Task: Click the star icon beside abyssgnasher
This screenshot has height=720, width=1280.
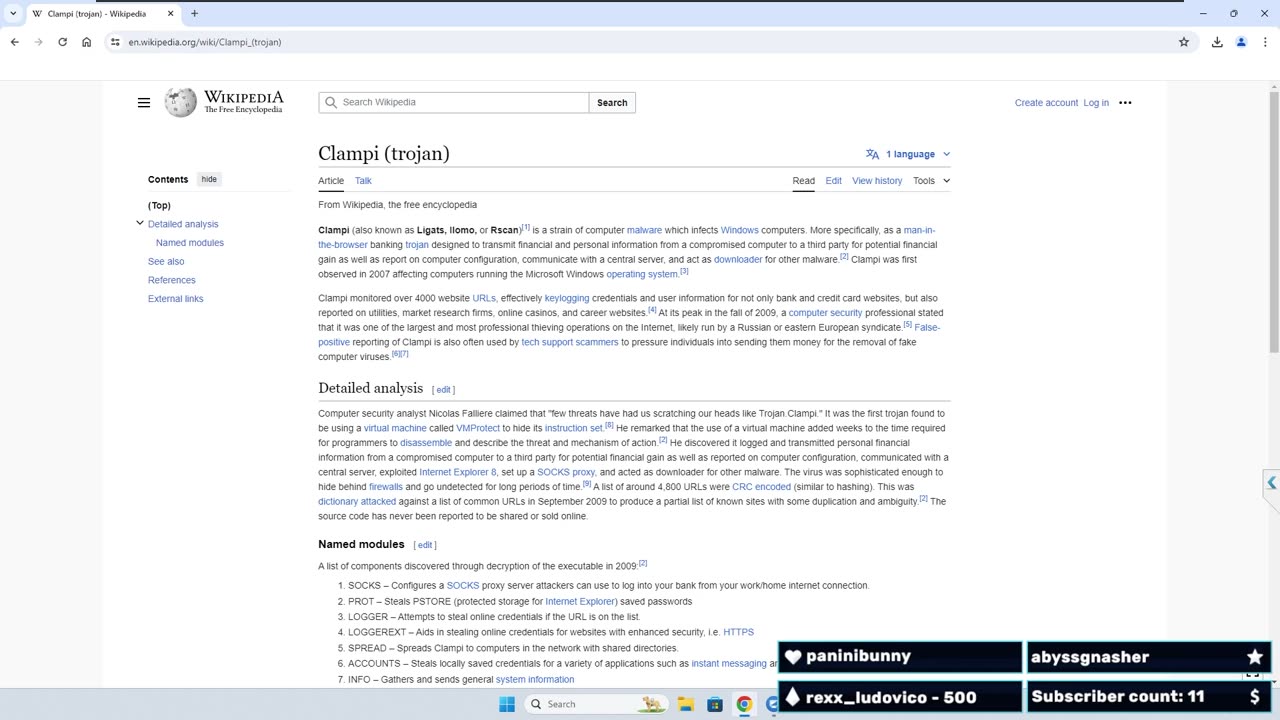Action: (1255, 657)
